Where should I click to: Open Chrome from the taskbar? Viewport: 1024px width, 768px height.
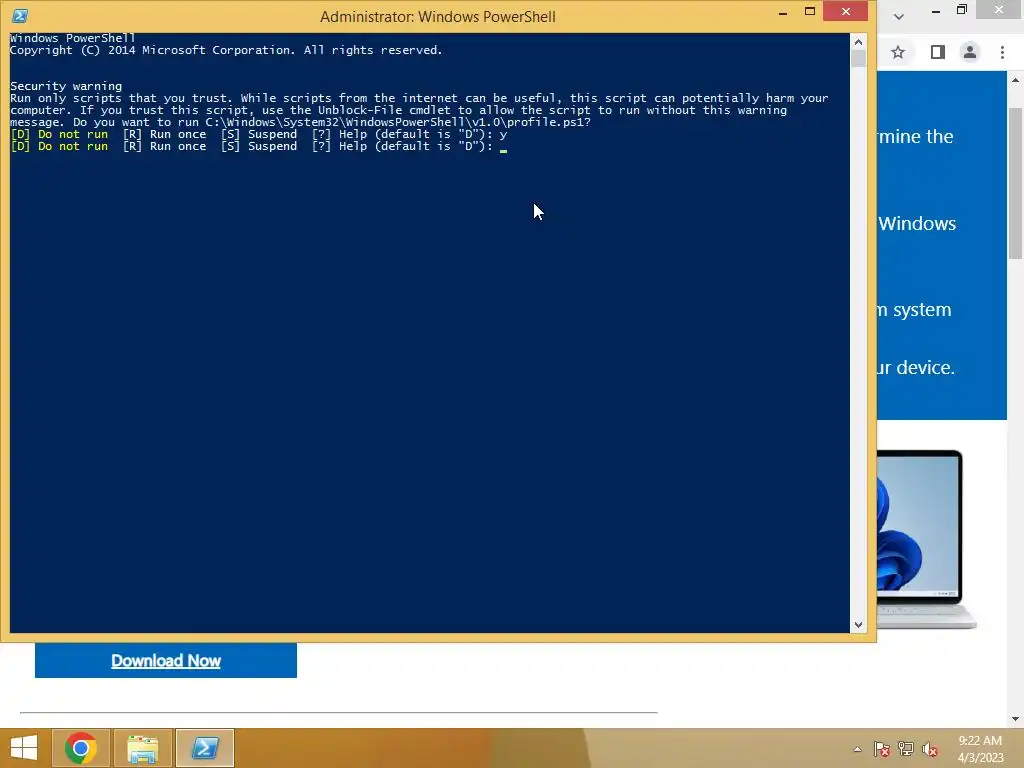pyautogui.click(x=81, y=748)
